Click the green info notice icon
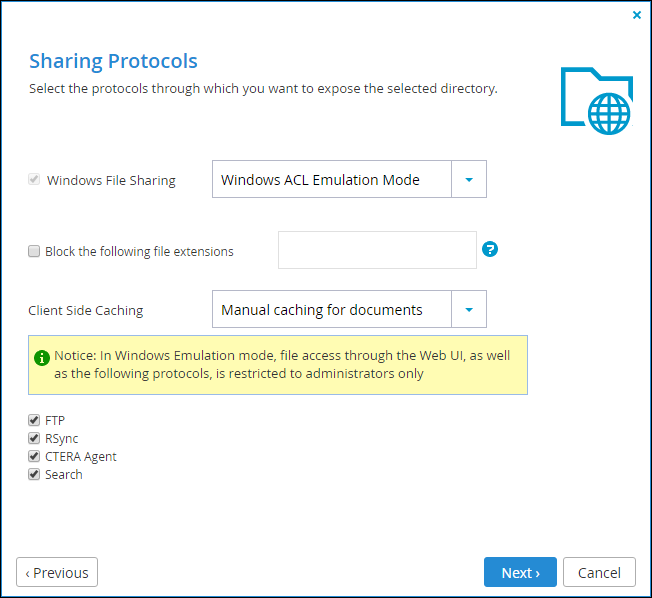The image size is (652, 598). tap(42, 358)
